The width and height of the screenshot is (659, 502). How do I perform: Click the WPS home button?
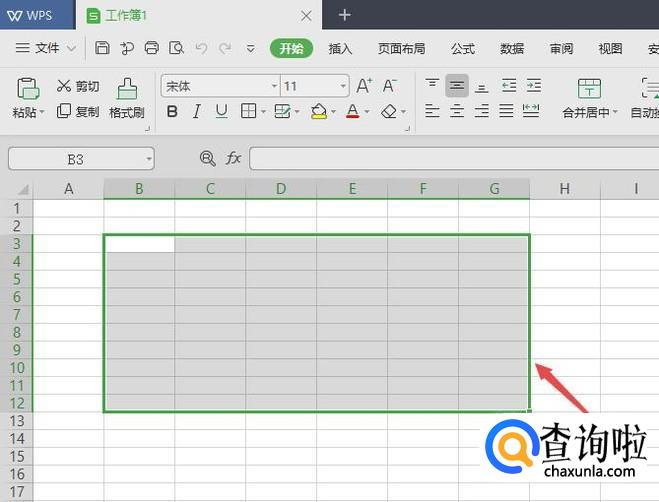(x=38, y=15)
